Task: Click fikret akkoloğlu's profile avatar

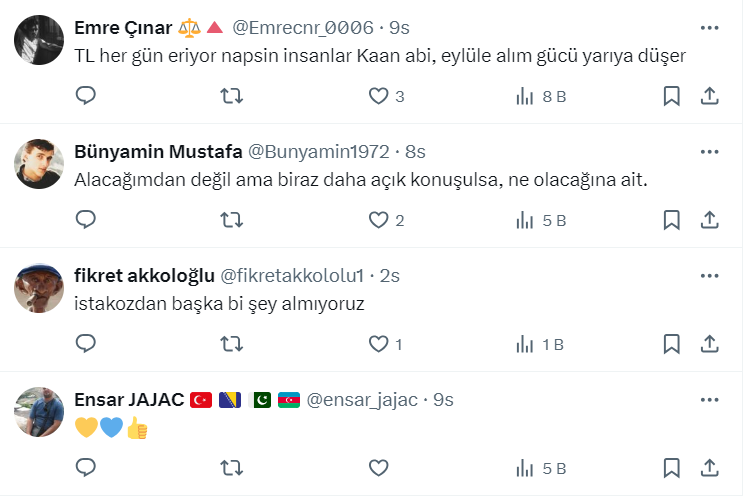Action: pos(39,288)
